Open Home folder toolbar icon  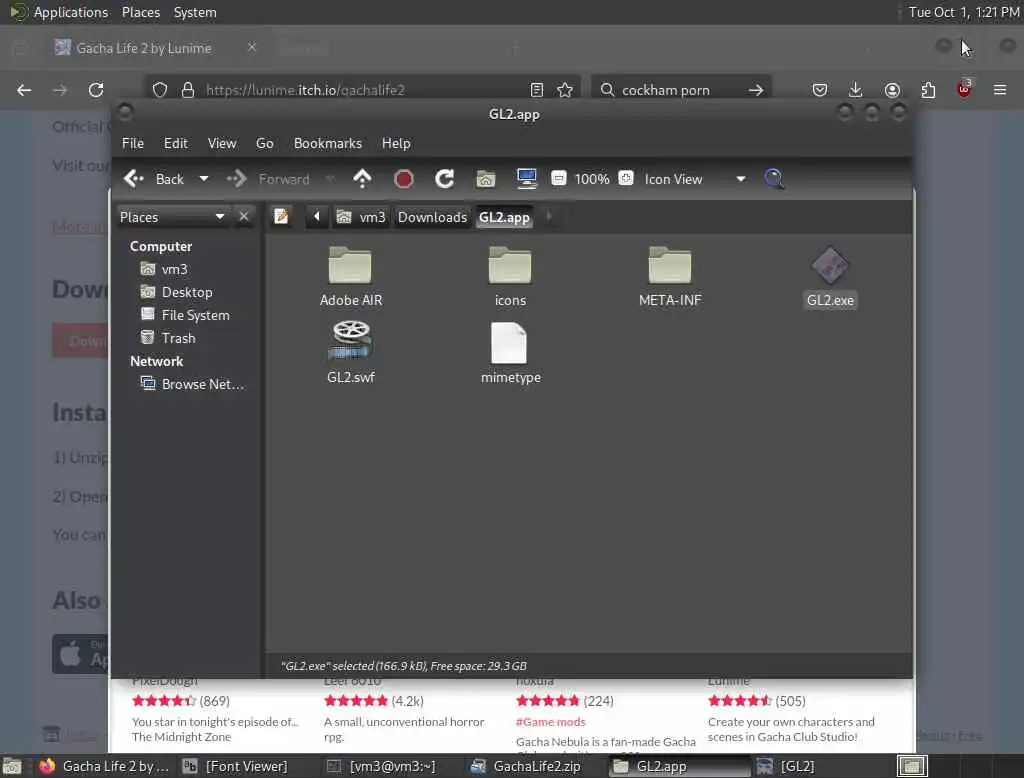tap(485, 179)
